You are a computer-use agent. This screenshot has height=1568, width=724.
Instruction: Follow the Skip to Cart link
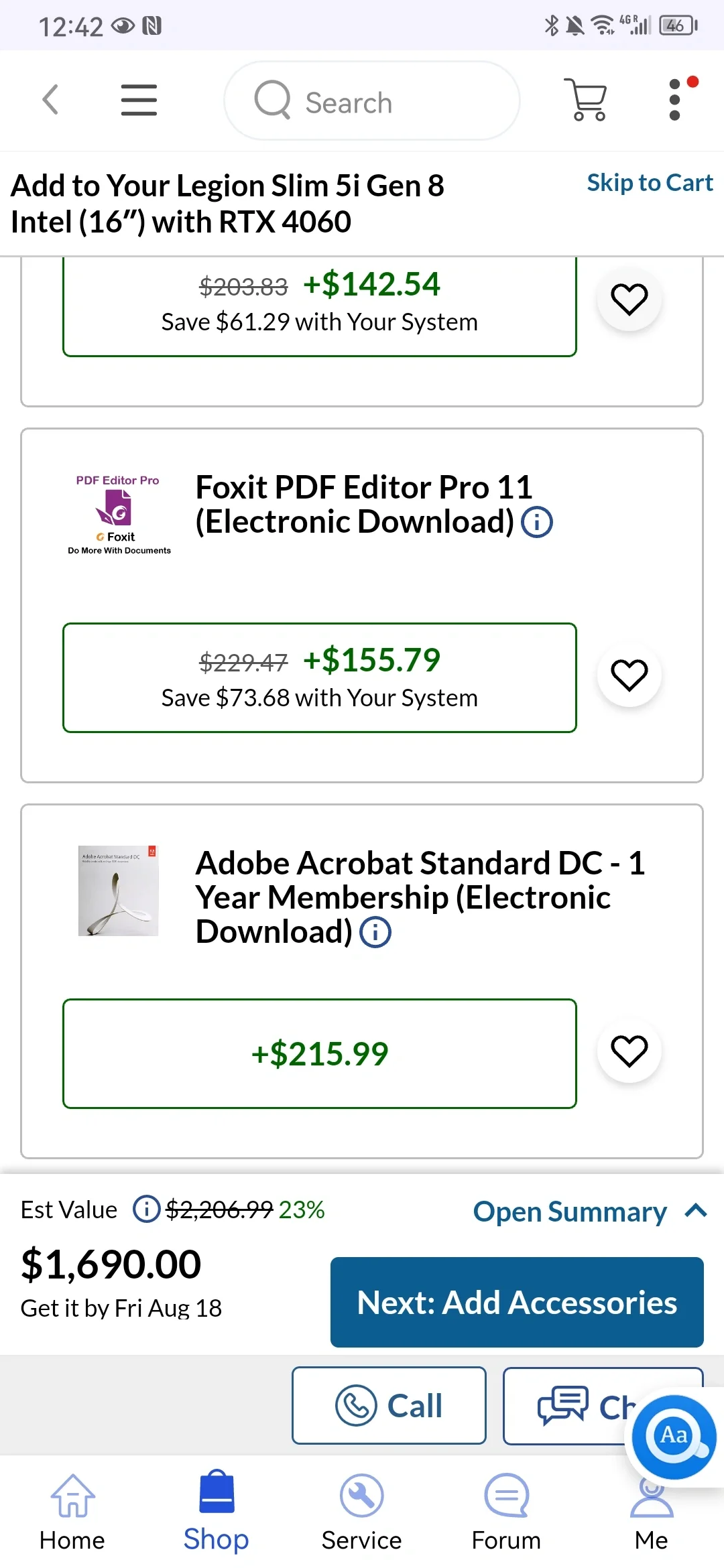[x=649, y=183]
